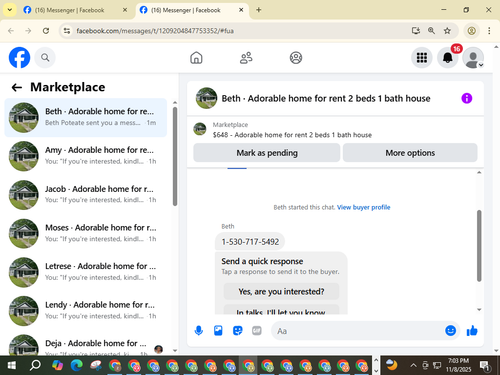Open Amy conversation in list
This screenshot has width=500, height=375.
86,156
